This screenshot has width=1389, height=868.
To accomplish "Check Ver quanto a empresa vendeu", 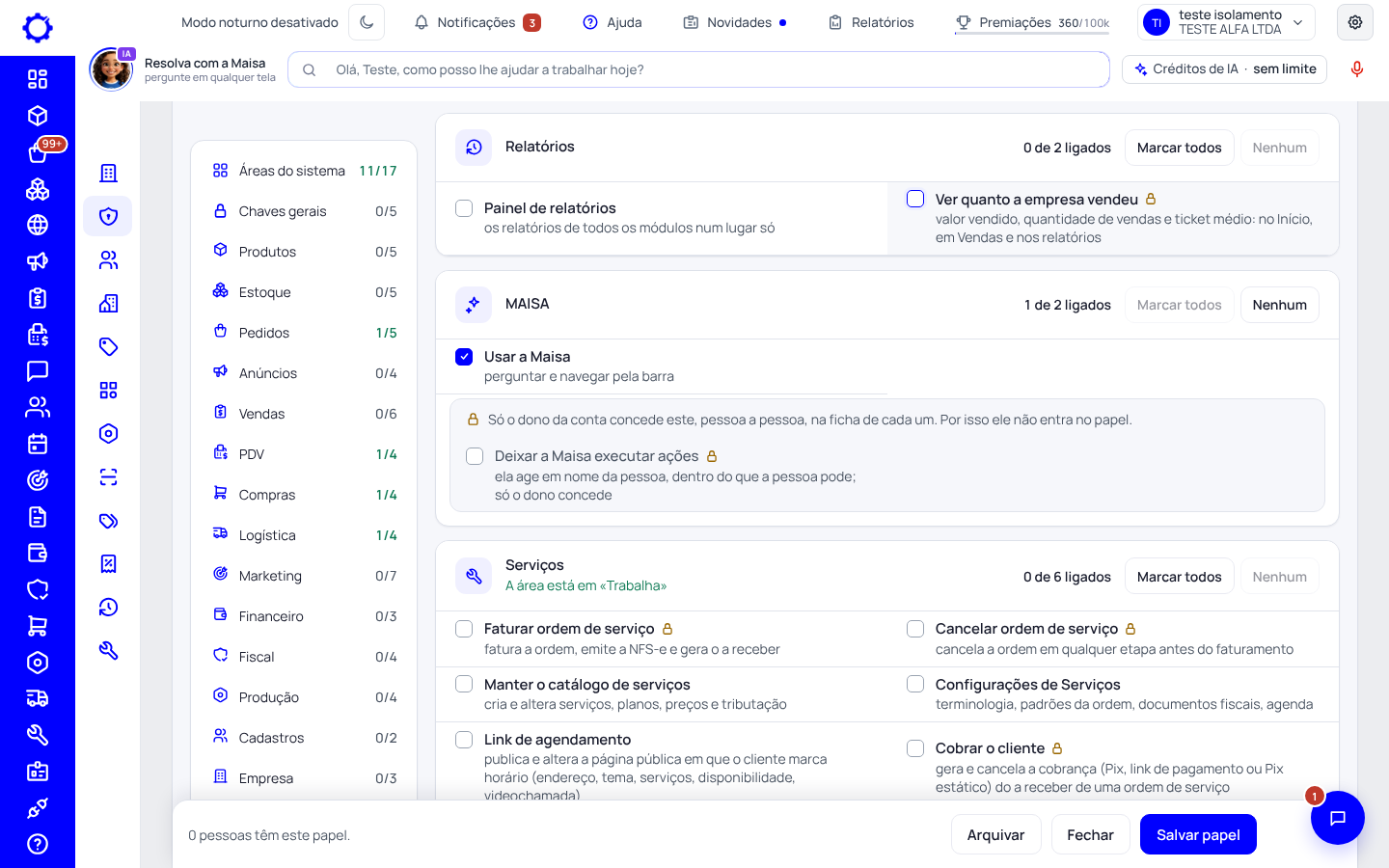I will pos(915,199).
